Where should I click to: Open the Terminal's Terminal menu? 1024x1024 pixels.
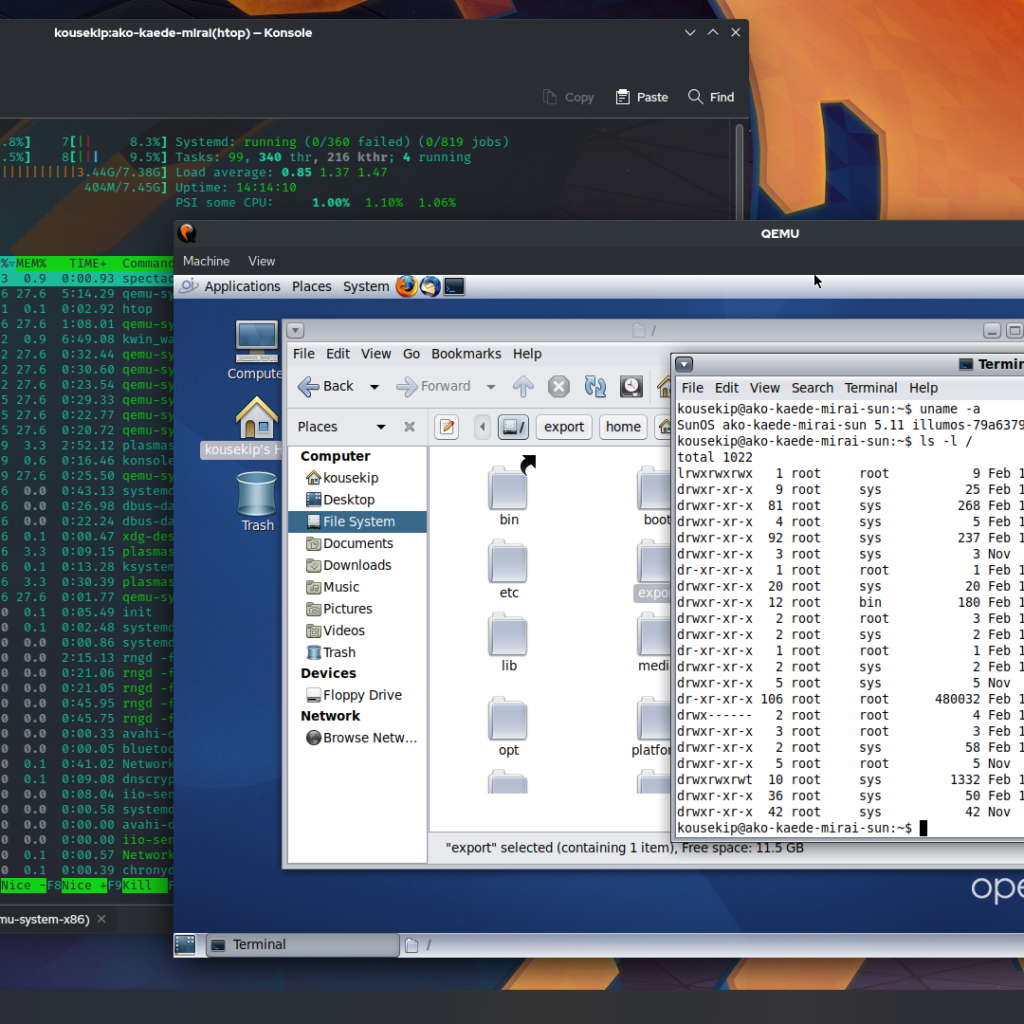coord(871,388)
